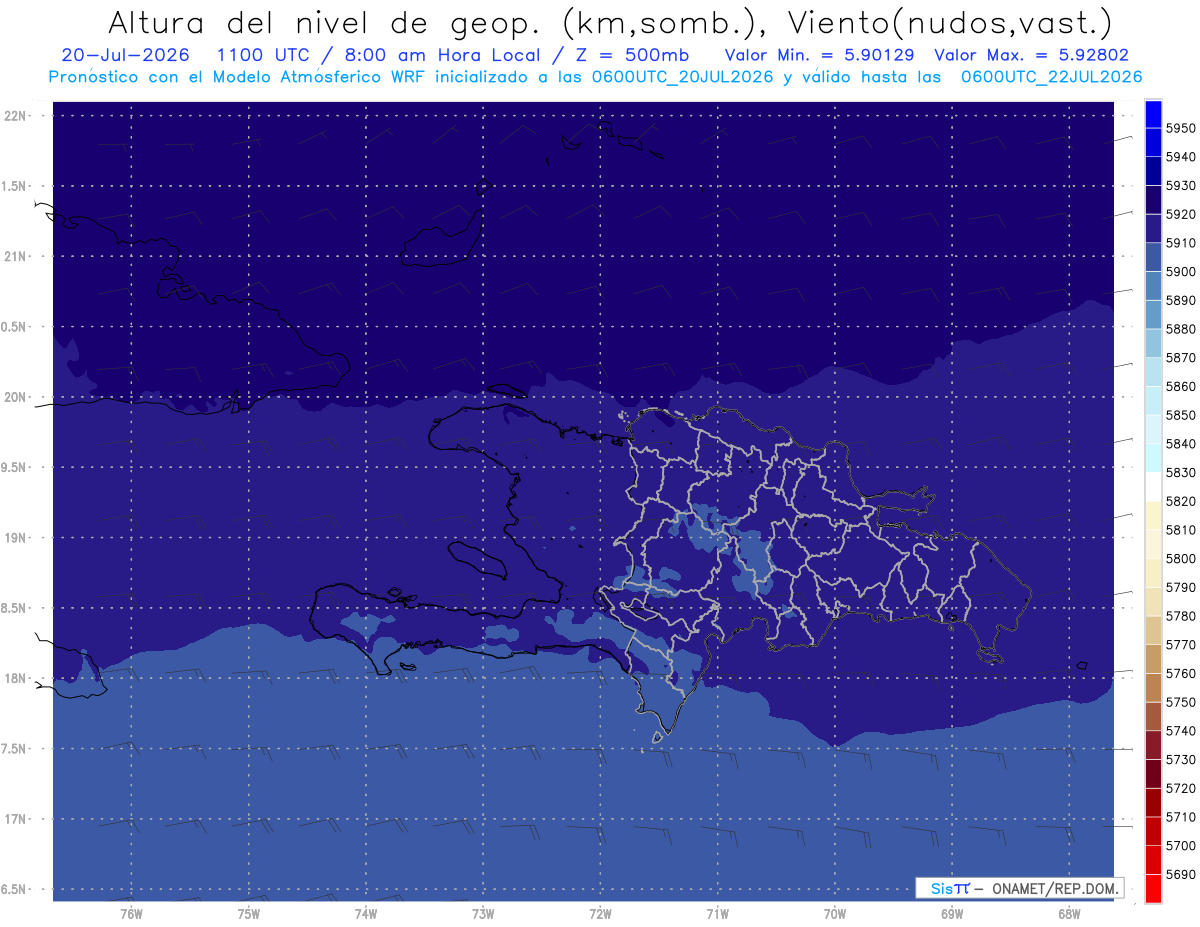Click the map title 'Altura del nivel de geop.'

click(327, 22)
